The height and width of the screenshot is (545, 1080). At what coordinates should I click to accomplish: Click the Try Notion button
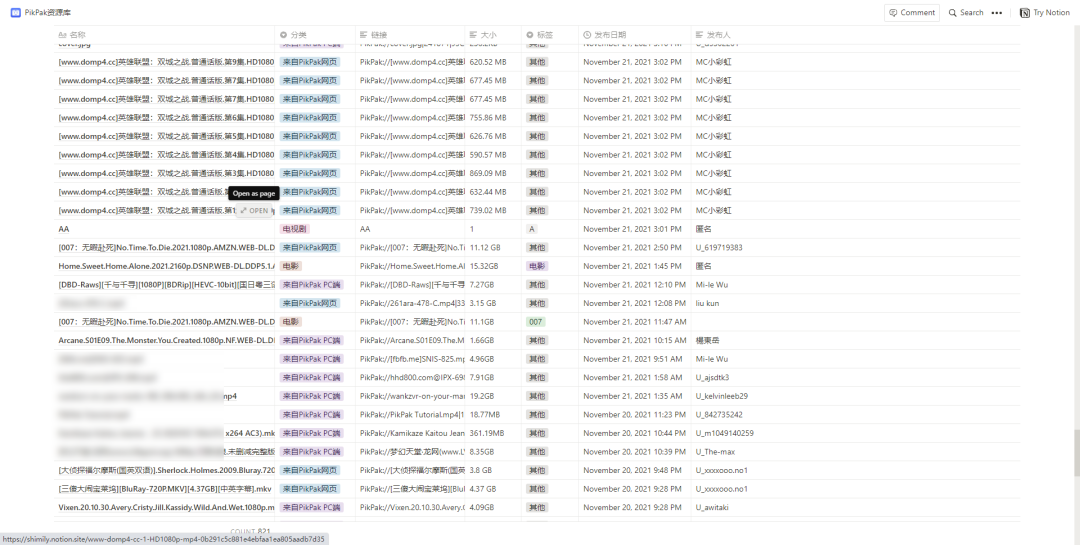1045,13
